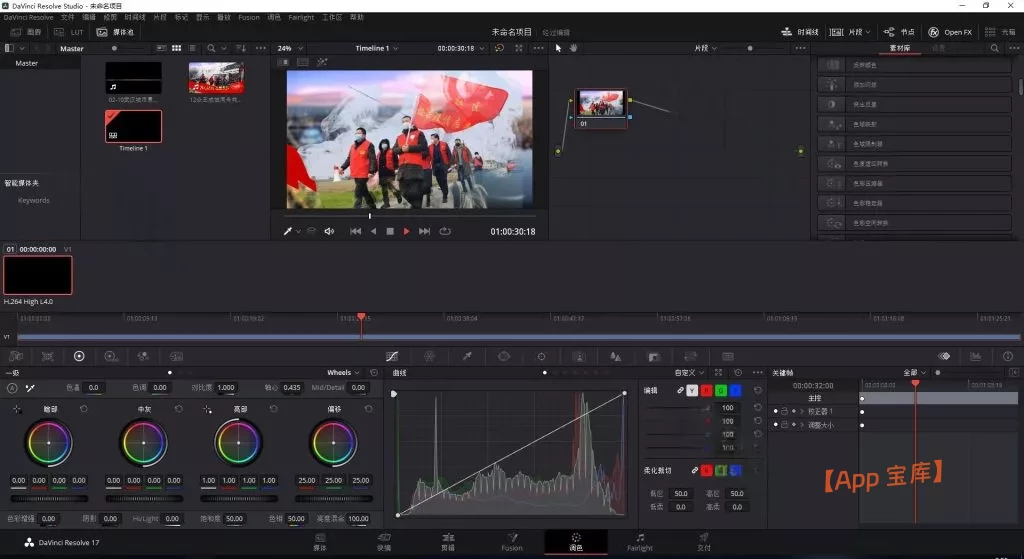
Task: Toggle the Y luminance curve channel
Action: (692, 390)
